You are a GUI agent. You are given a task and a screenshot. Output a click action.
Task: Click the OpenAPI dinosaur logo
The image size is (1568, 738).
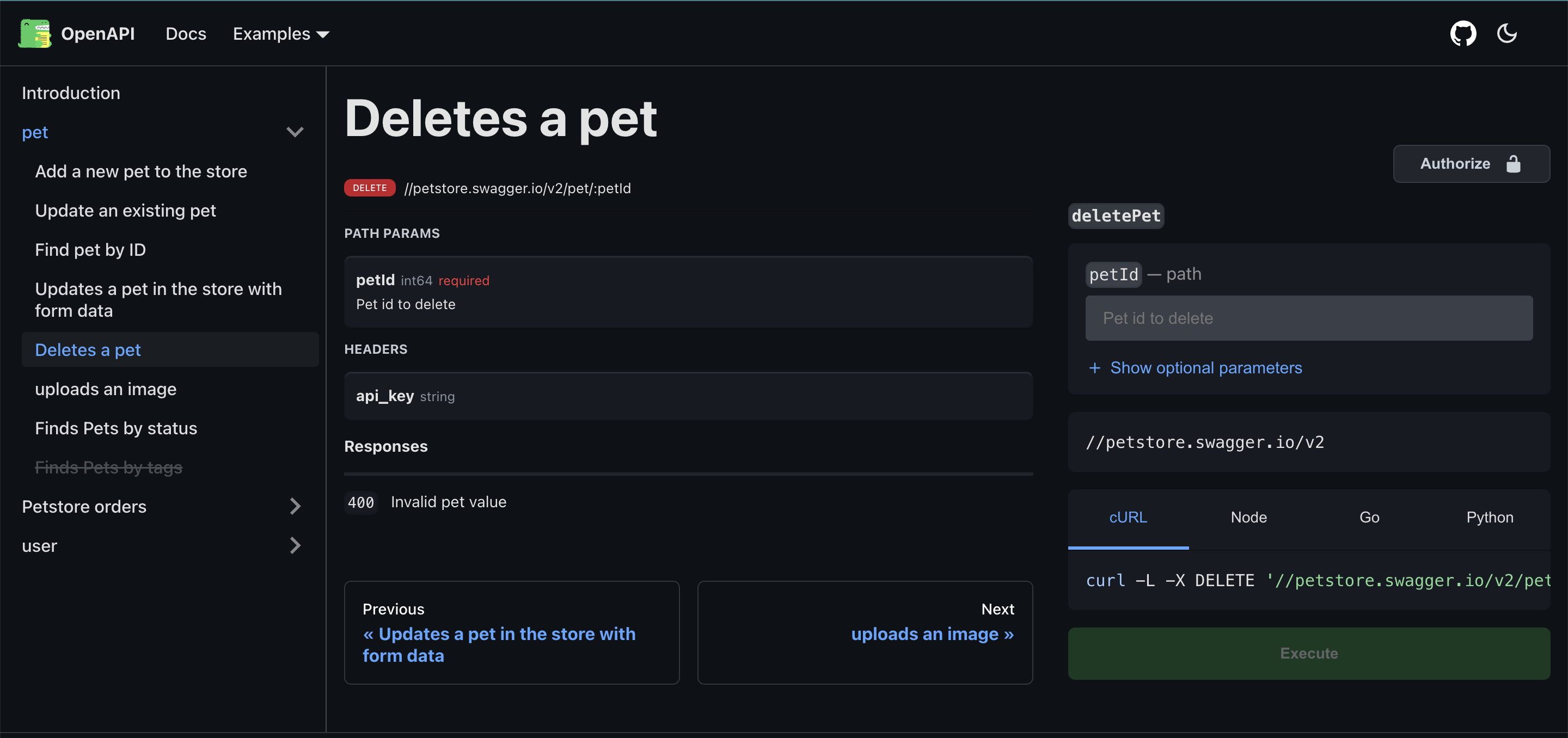point(35,33)
